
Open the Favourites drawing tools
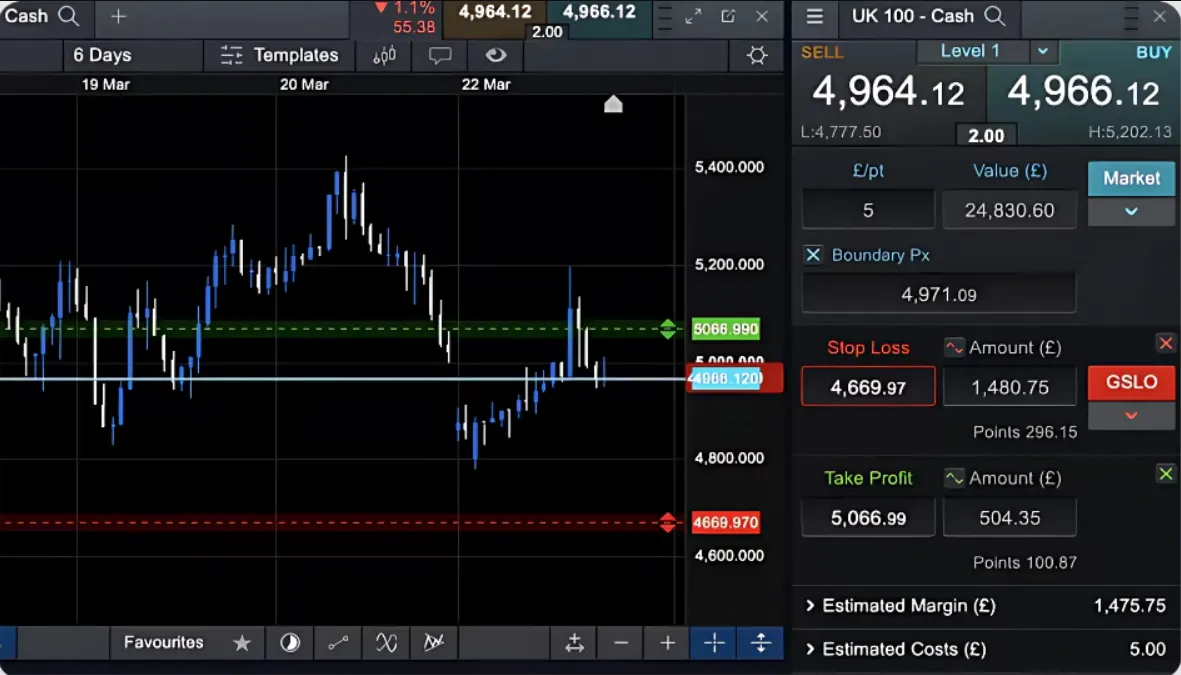163,643
